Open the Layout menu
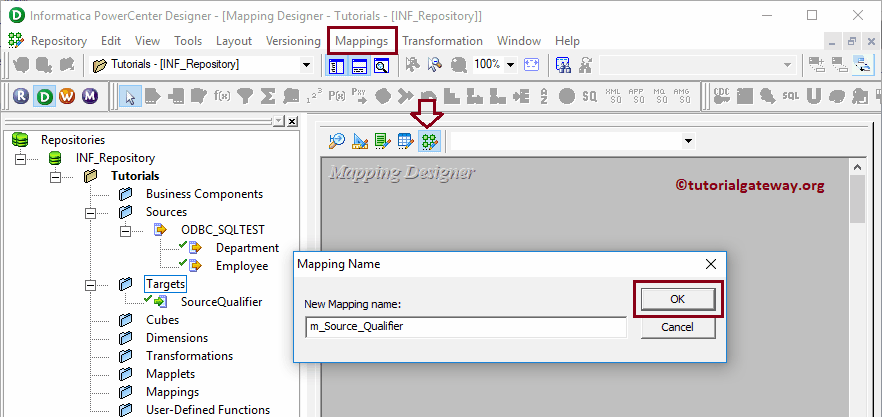The width and height of the screenshot is (882, 417). (x=234, y=41)
